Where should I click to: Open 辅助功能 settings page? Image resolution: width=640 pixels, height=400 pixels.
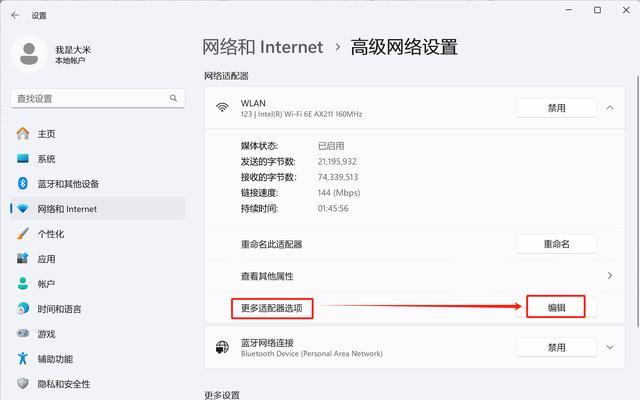(x=98, y=358)
